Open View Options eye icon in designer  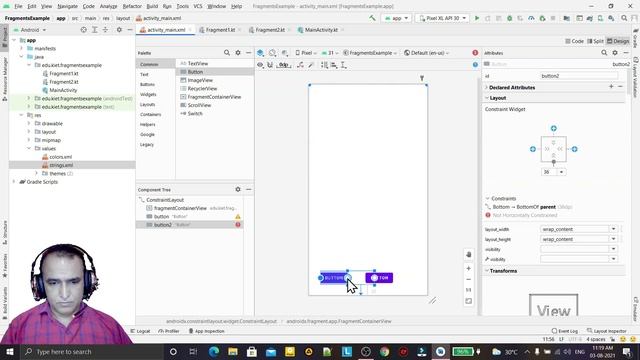[x=260, y=65]
